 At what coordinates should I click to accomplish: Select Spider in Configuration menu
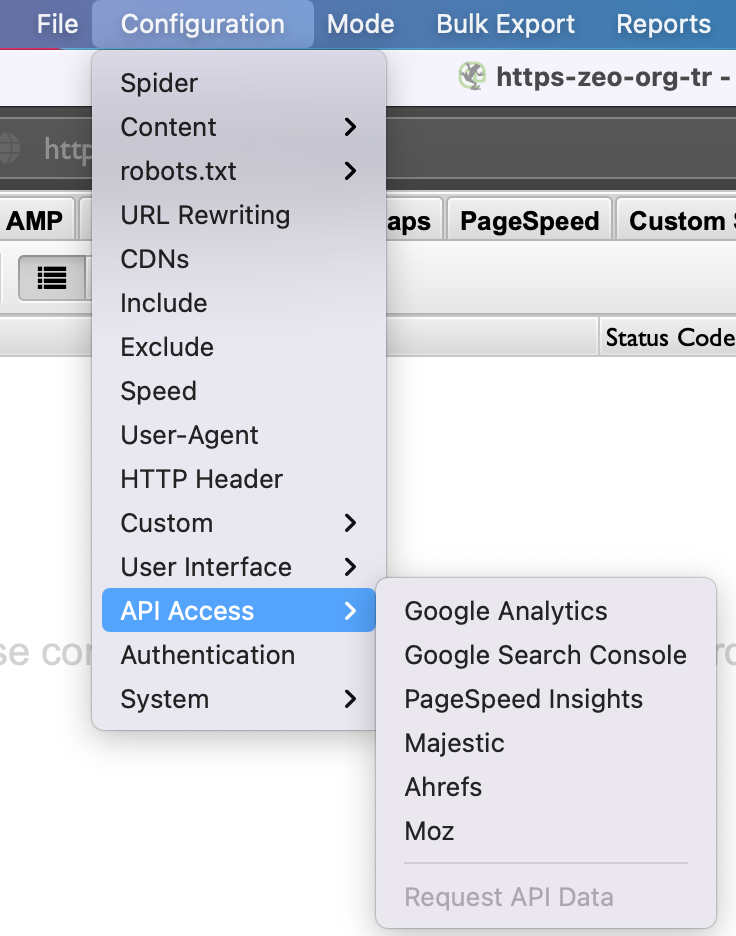(239, 83)
